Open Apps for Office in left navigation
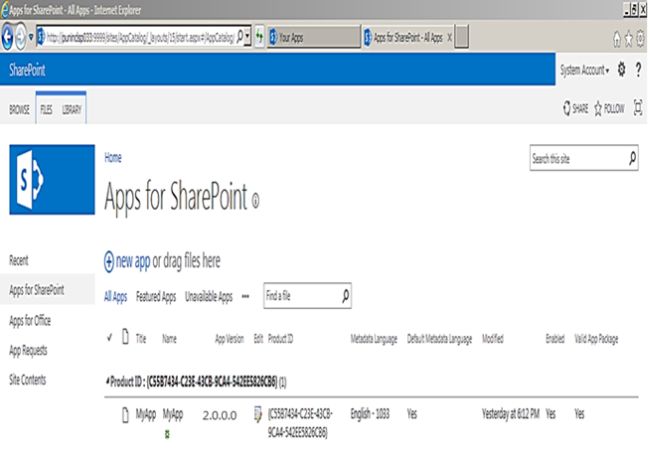Screen dimensions: 650x460 click(x=30, y=320)
